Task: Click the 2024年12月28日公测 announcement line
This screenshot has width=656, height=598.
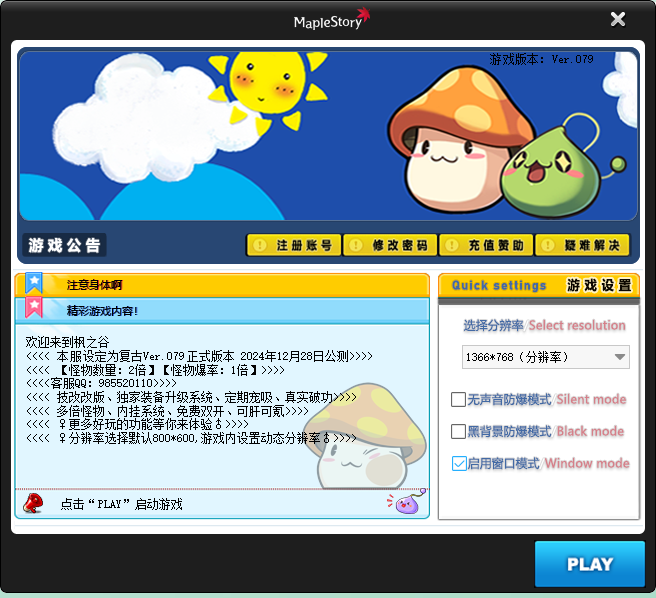Action: pyautogui.click(x=199, y=356)
